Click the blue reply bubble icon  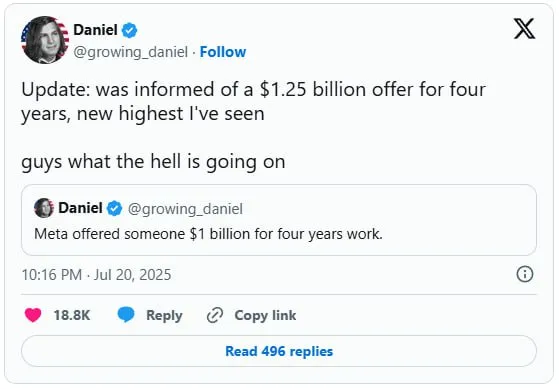(126, 315)
